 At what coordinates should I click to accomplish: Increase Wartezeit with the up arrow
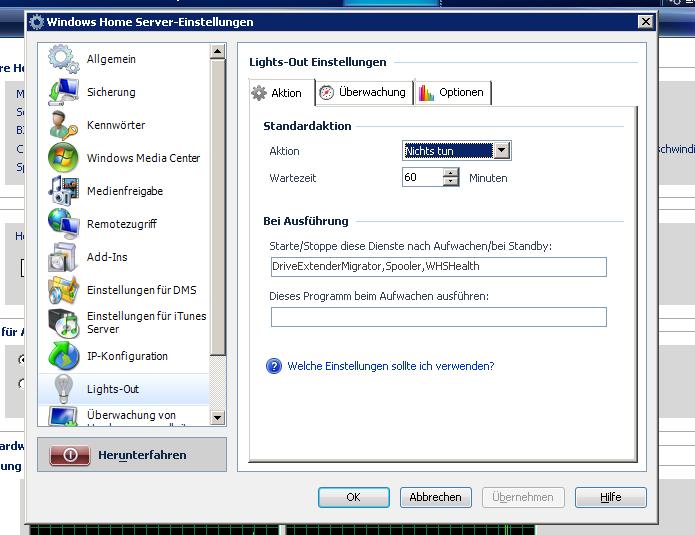451,172
